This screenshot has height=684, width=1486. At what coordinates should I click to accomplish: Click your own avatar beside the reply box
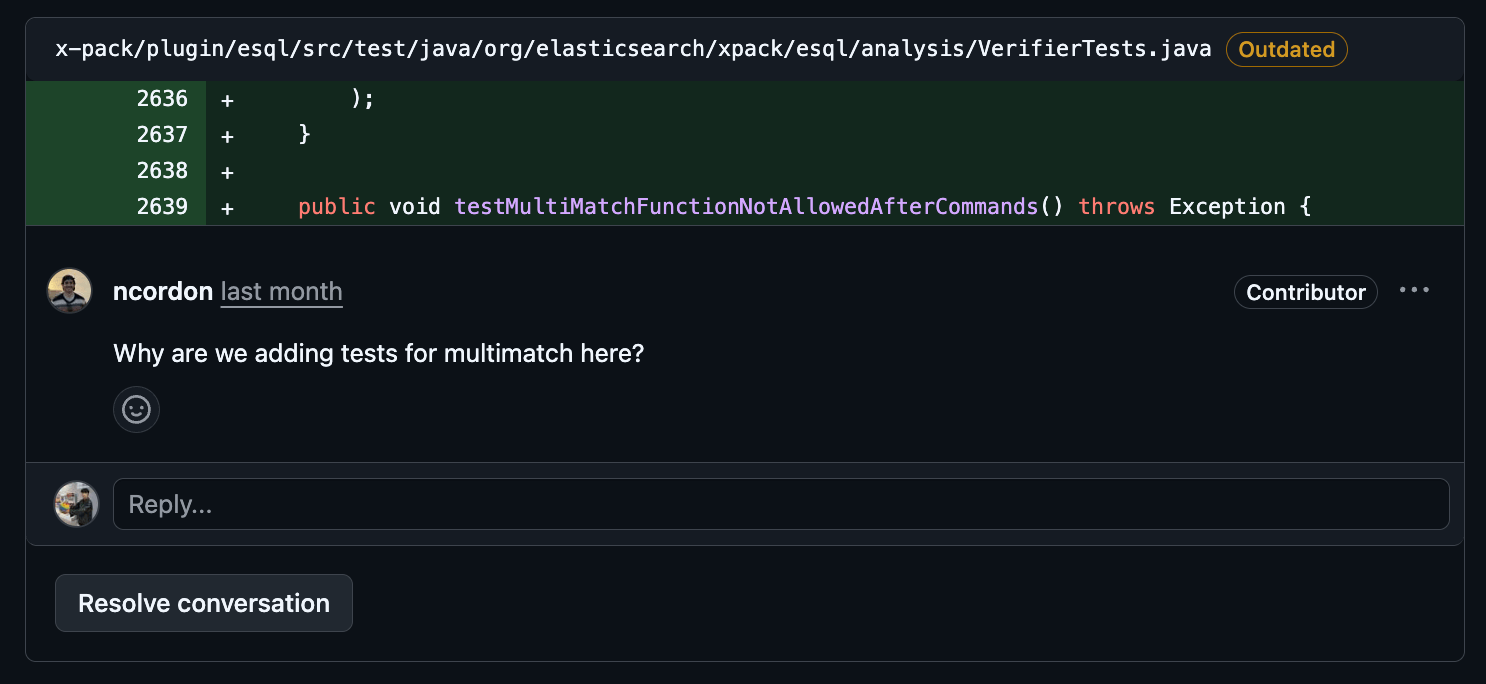[x=77, y=504]
